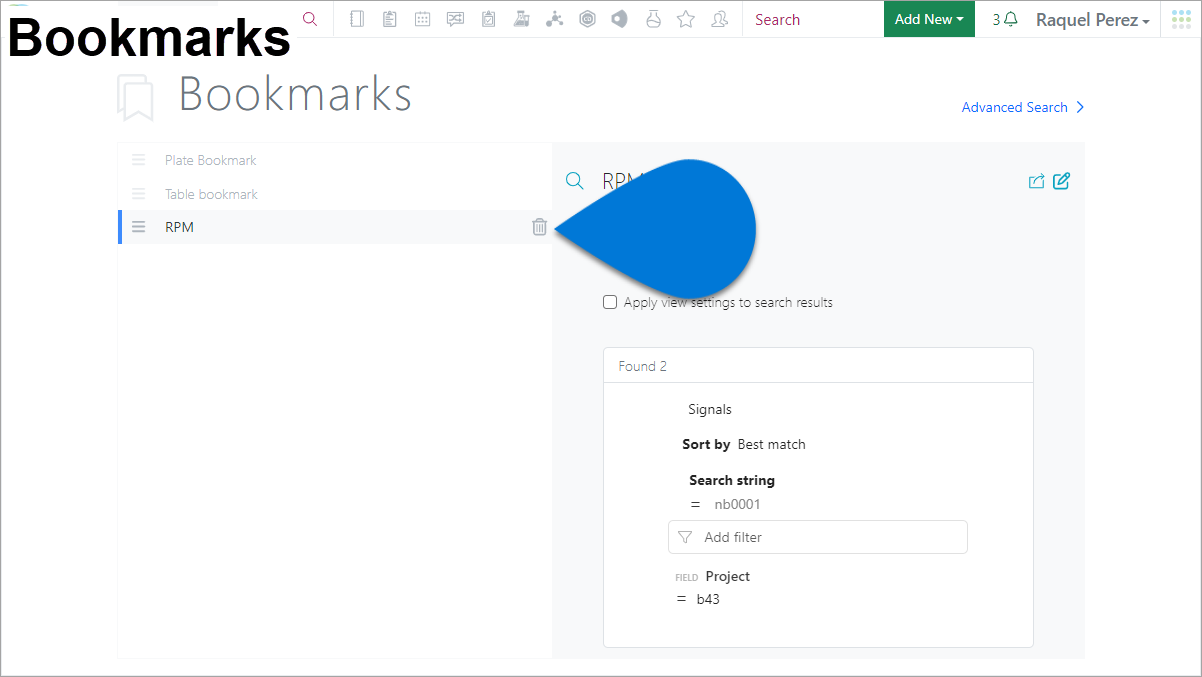Open the clipboard document icon in the toolbar
The image size is (1202, 677).
(x=390, y=19)
